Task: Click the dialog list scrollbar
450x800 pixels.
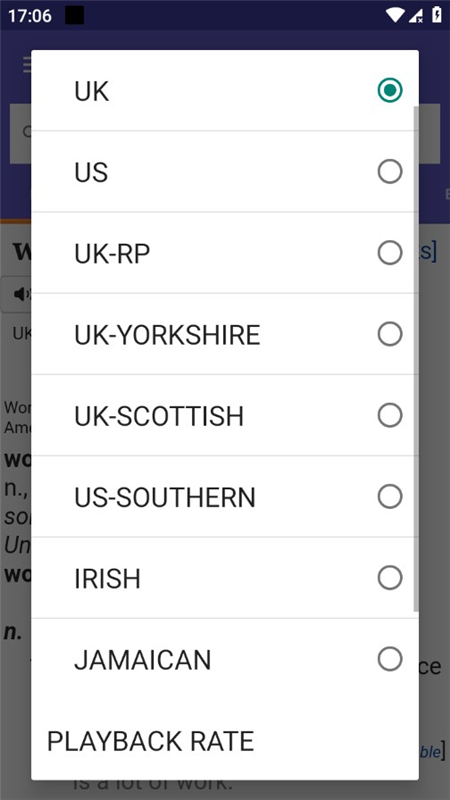Action: click(x=416, y=359)
